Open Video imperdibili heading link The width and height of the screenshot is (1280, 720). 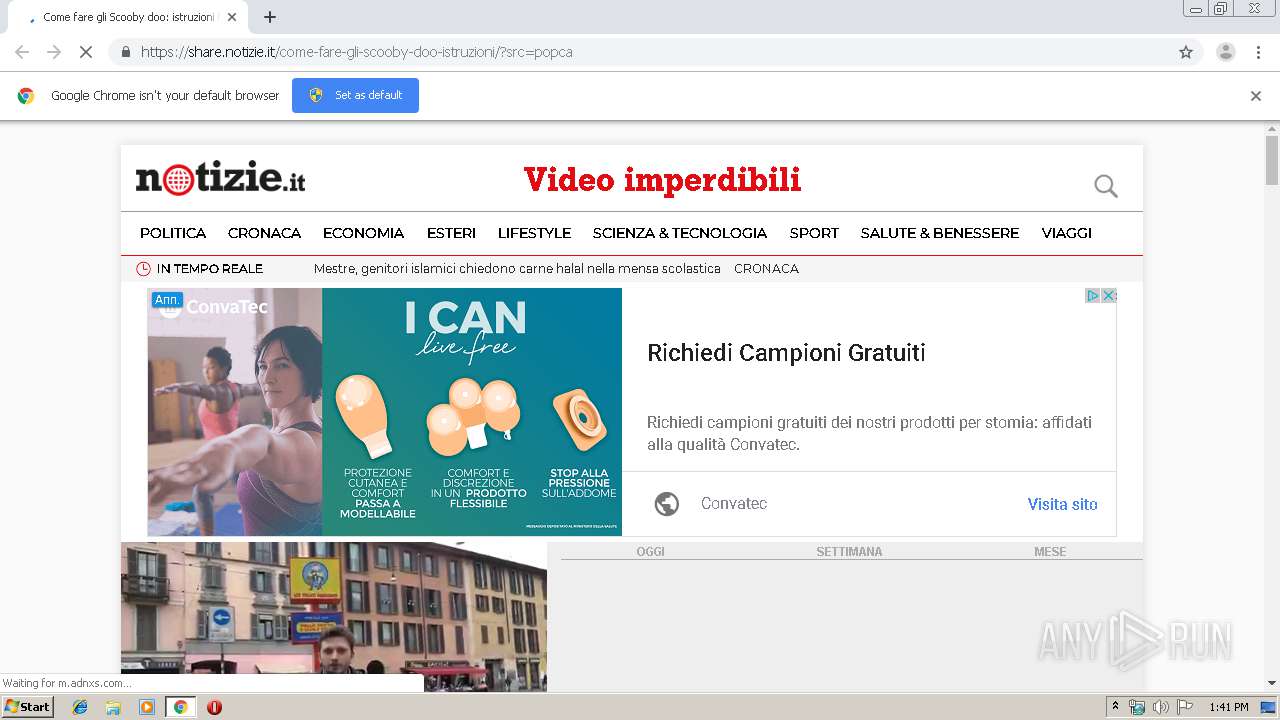662,180
